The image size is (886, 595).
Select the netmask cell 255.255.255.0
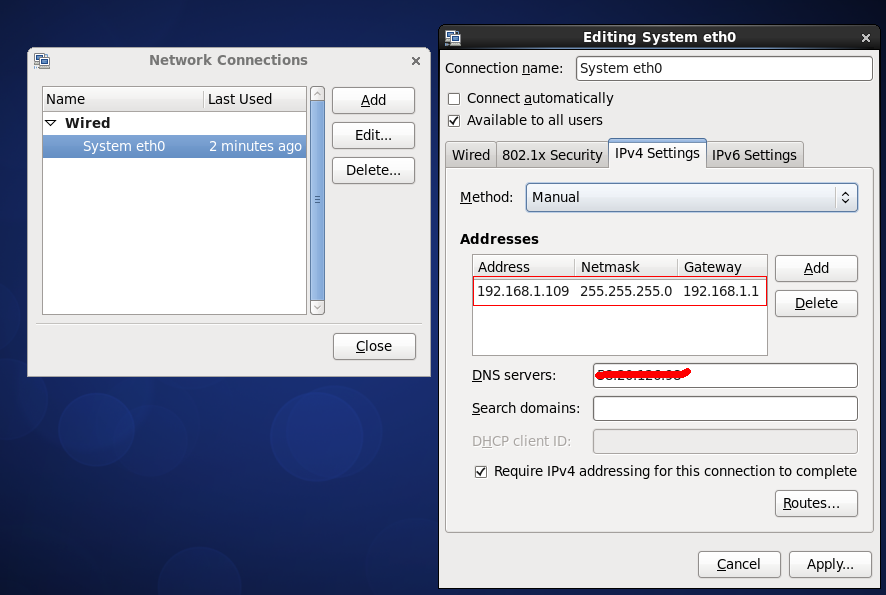(626, 292)
